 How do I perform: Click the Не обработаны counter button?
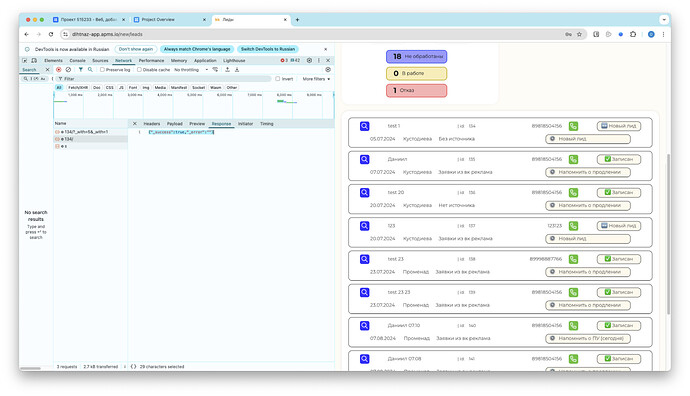(x=416, y=56)
